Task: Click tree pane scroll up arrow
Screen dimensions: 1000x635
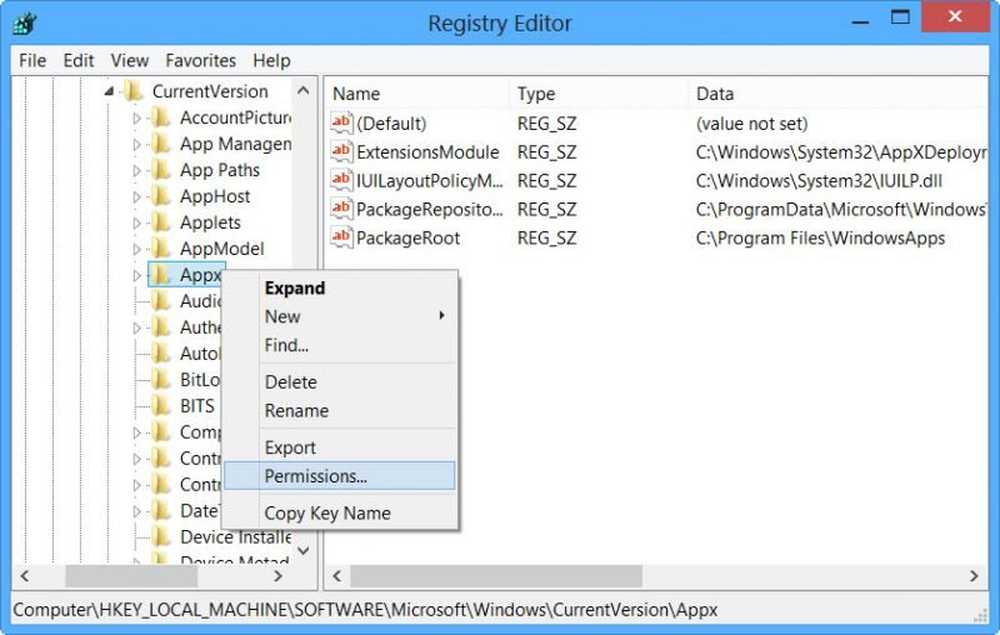Action: (x=304, y=91)
